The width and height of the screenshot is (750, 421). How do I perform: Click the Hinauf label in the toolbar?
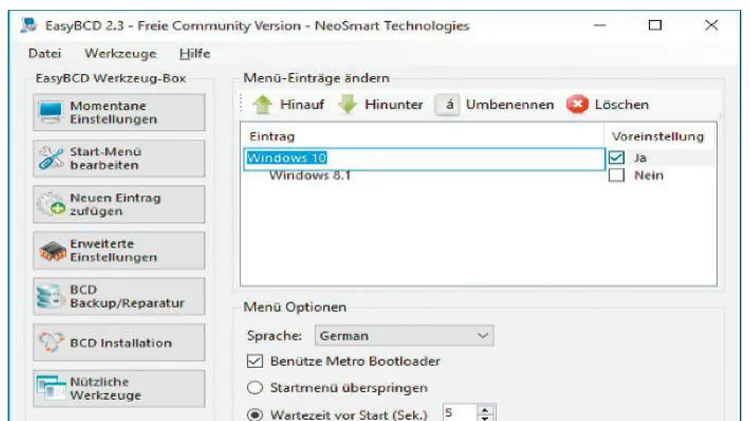(x=302, y=104)
